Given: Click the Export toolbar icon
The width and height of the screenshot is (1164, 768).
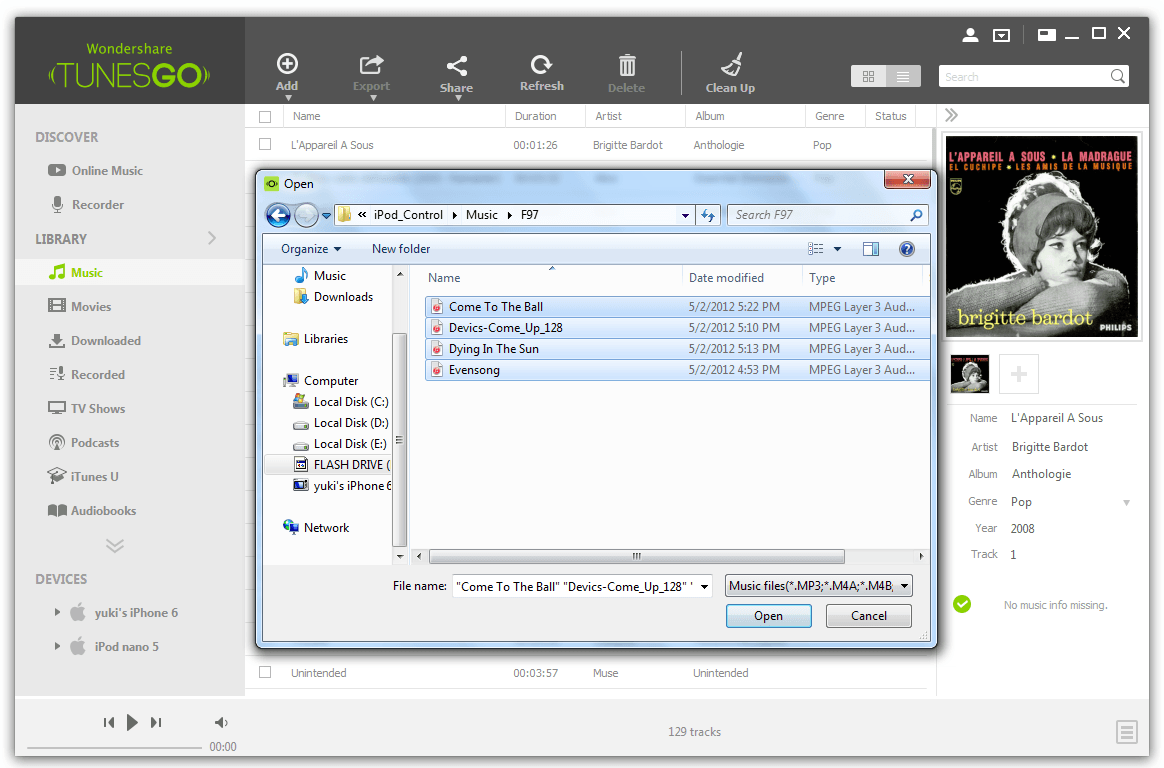Looking at the screenshot, I should pos(371,65).
